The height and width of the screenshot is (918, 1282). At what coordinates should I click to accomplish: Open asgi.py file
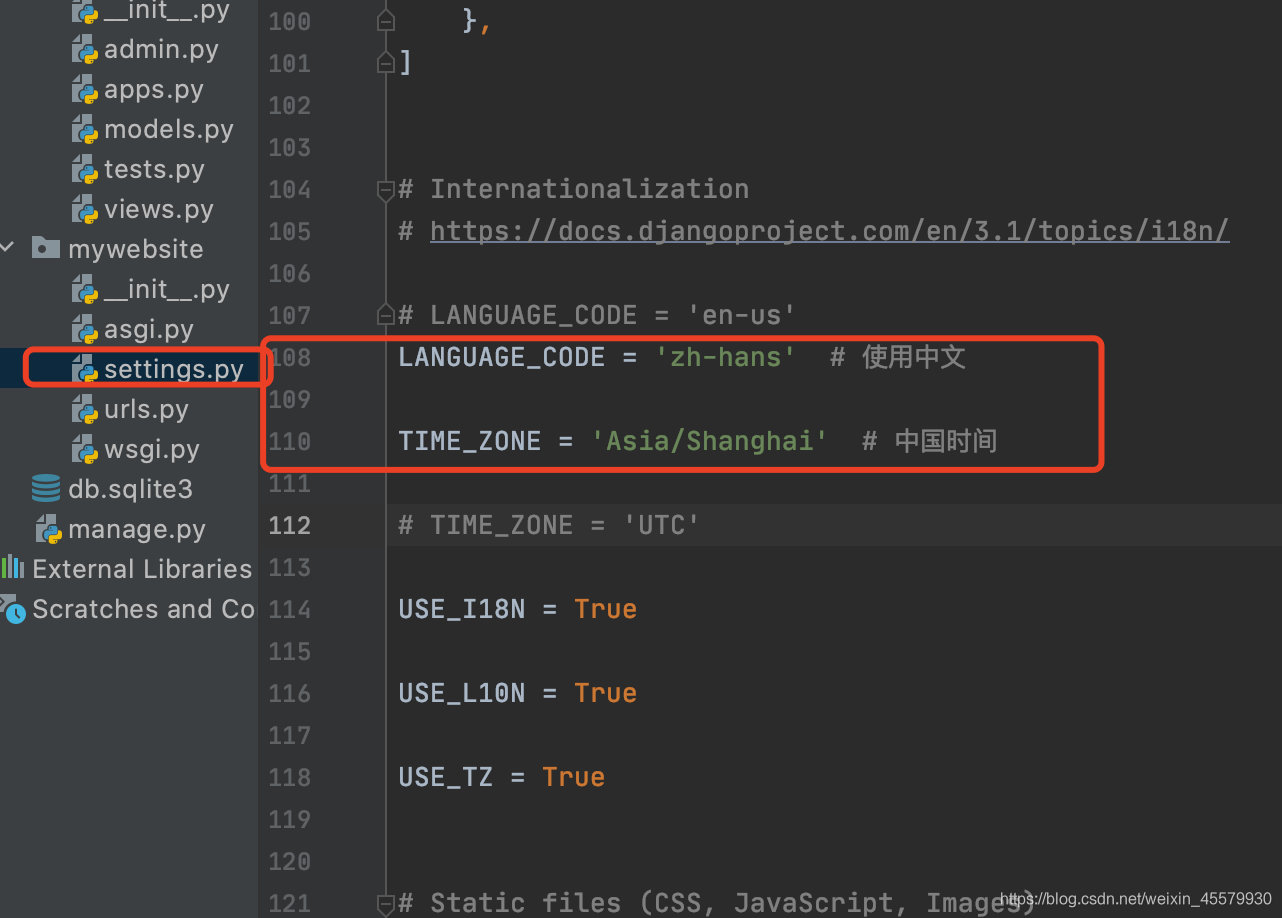149,330
